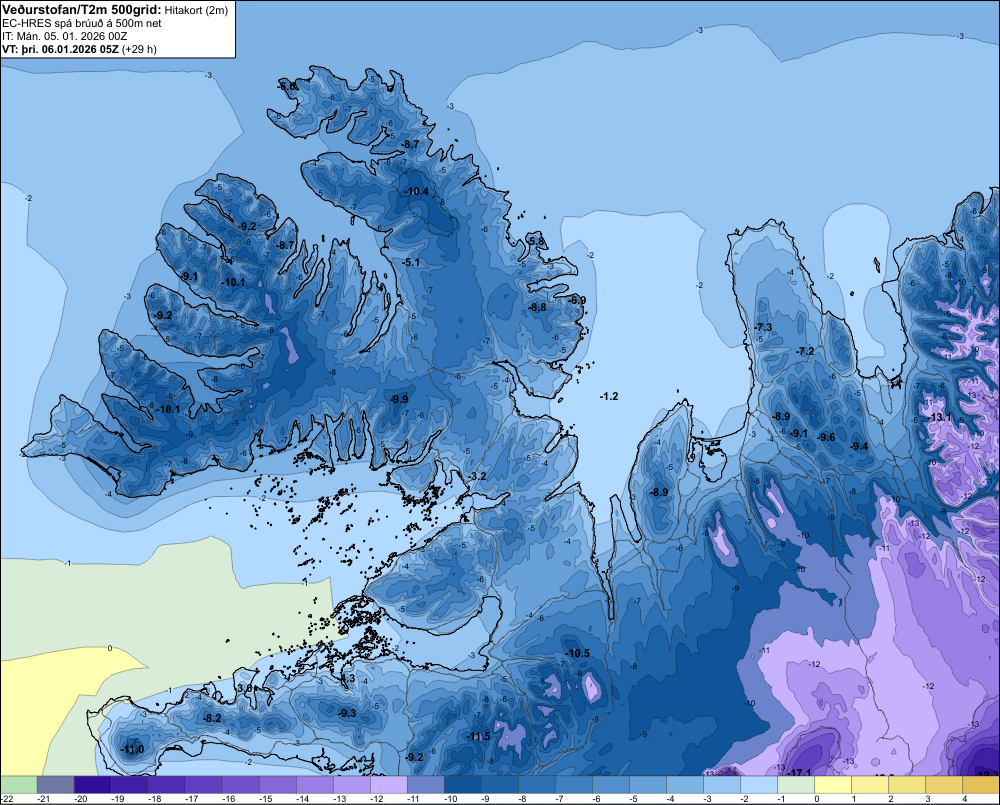This screenshot has width=1000, height=805.
Task: Click the -7.3 temperature label
Action: (763, 327)
